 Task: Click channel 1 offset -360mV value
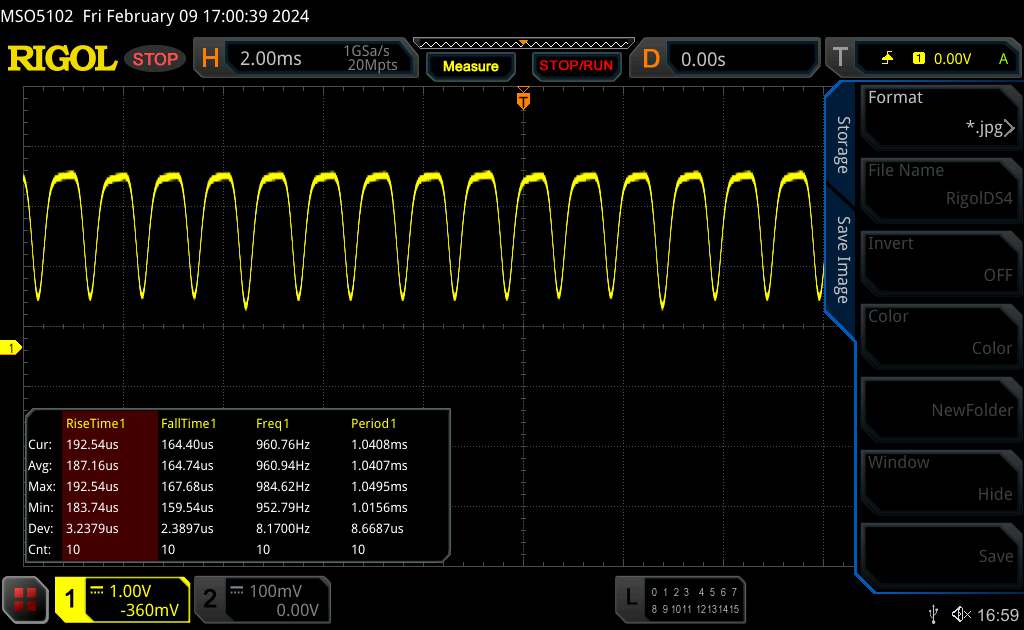[149, 610]
